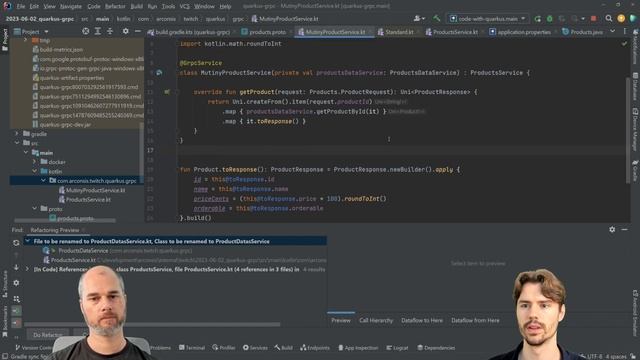This screenshot has width=640, height=360.
Task: Open the Logcat tool window
Action: [x=397, y=348]
